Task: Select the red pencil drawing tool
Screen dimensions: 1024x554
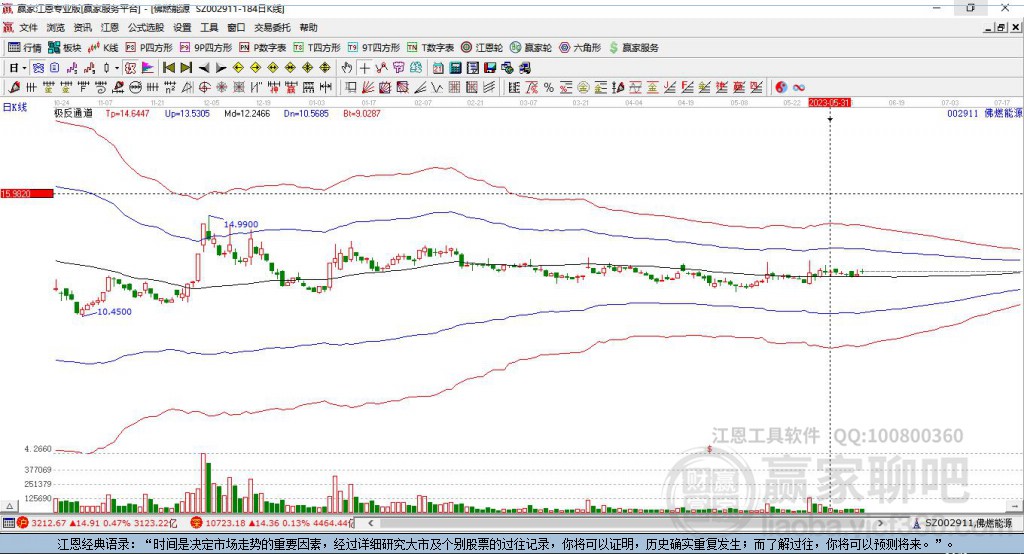Action: (x=14, y=87)
